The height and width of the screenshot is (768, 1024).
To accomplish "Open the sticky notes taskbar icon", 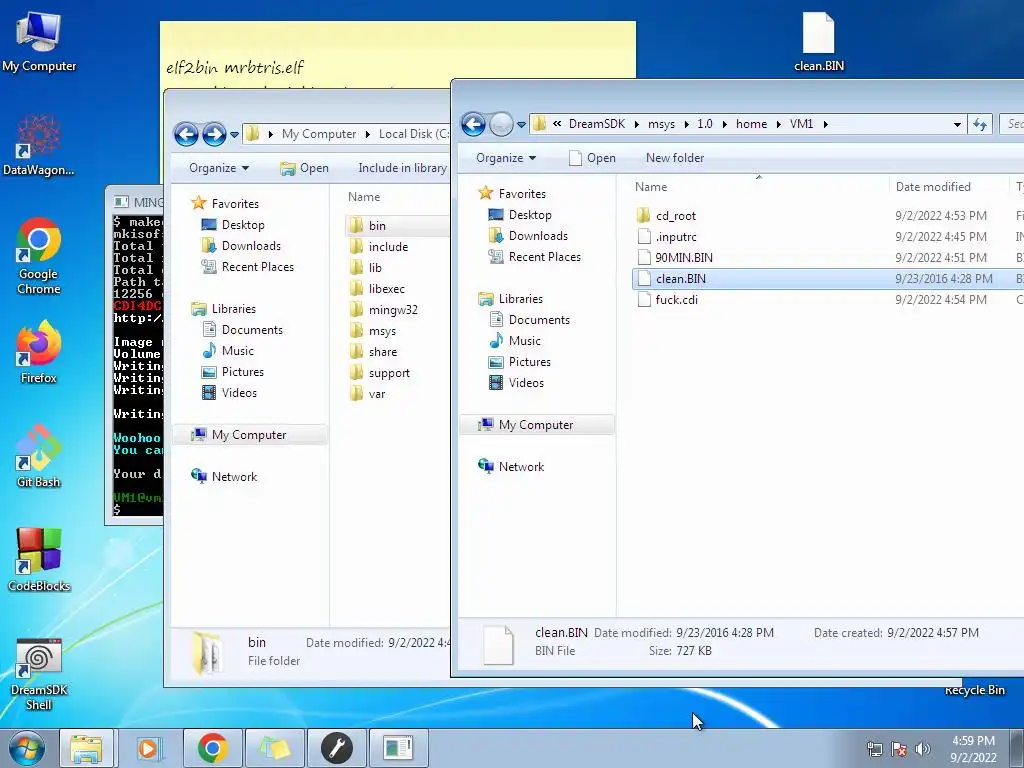I will tap(274, 748).
